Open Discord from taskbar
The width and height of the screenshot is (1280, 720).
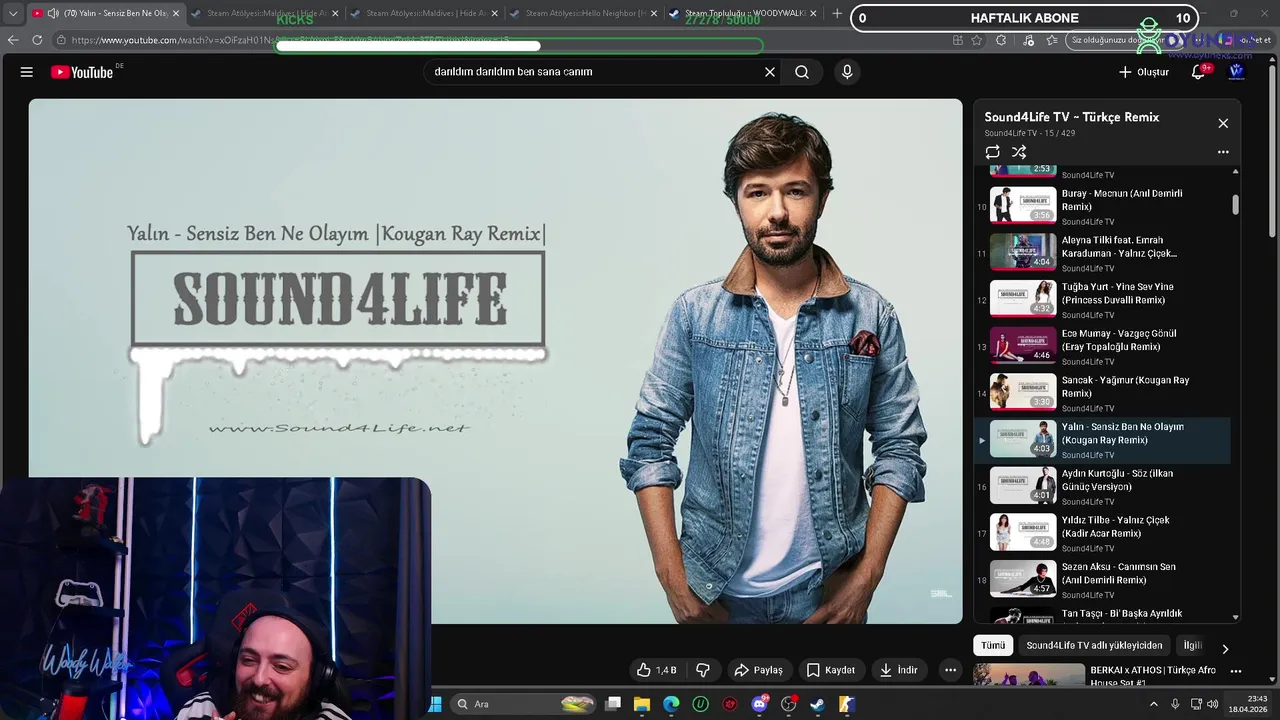tap(759, 704)
